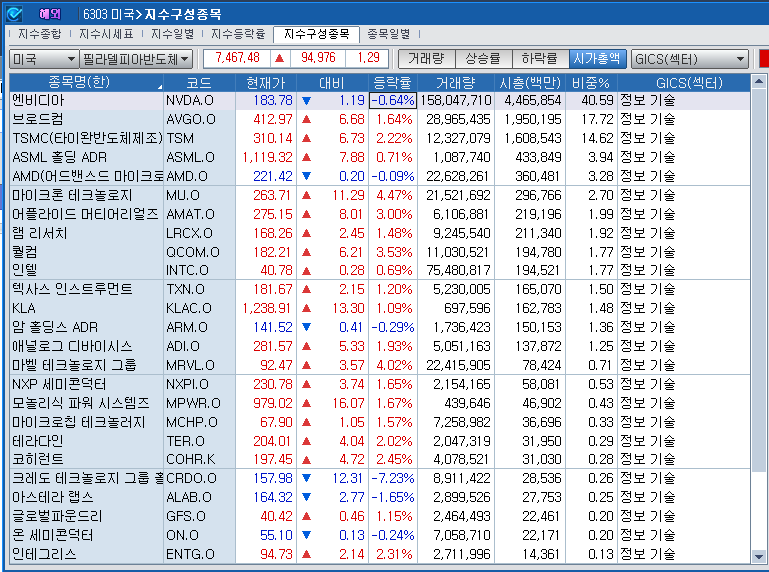This screenshot has width=769, height=572.
Task: Click the vertical scrollbar thumb
Action: pyautogui.click(x=759, y=281)
